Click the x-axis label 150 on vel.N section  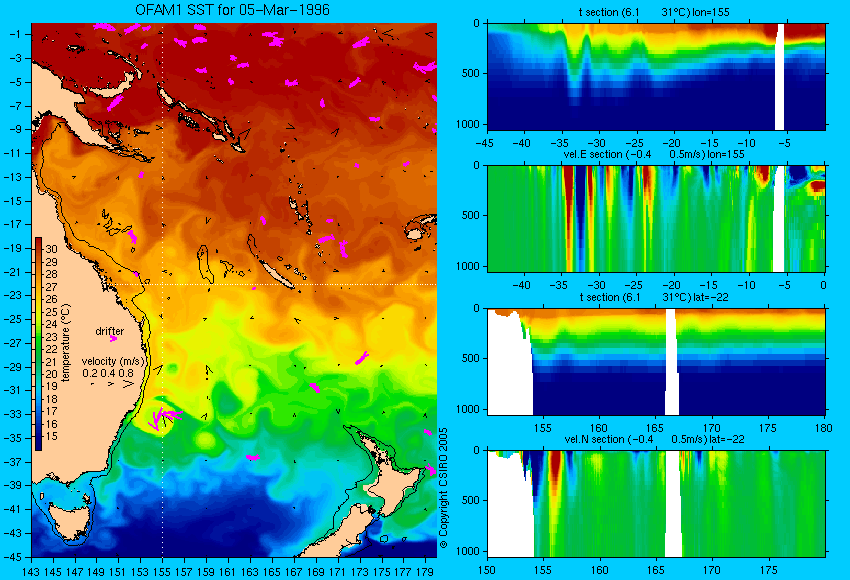tap(487, 570)
